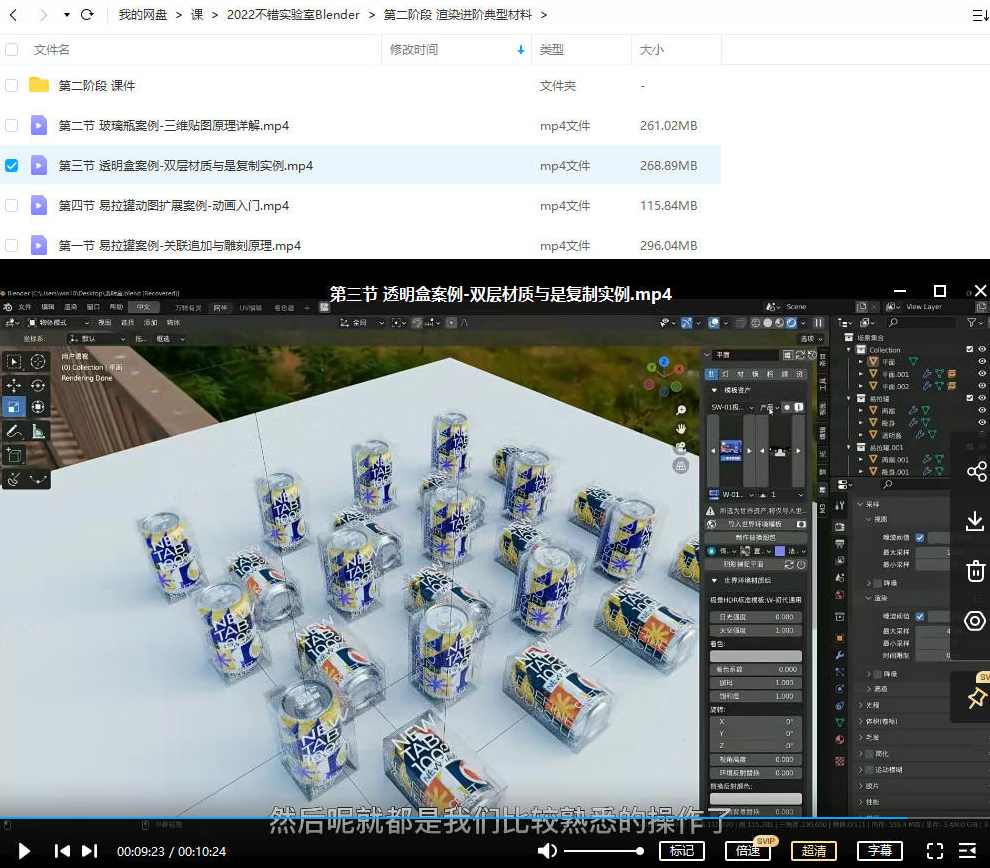Image resolution: width=990 pixels, height=868 pixels.
Task: Select Blender's Move tool in the toolbar
Action: point(14,383)
